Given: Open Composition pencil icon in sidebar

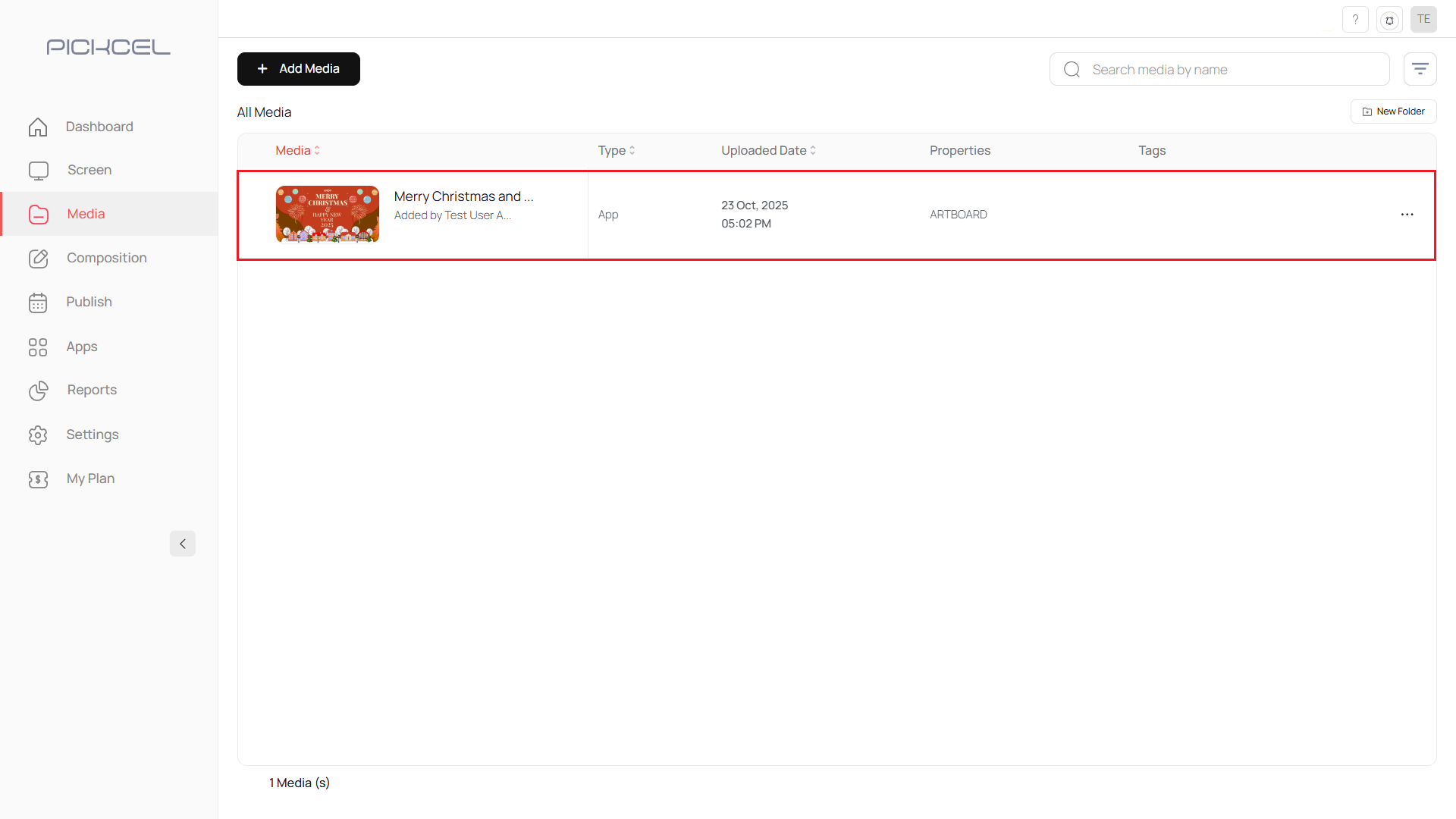Looking at the screenshot, I should 38,259.
